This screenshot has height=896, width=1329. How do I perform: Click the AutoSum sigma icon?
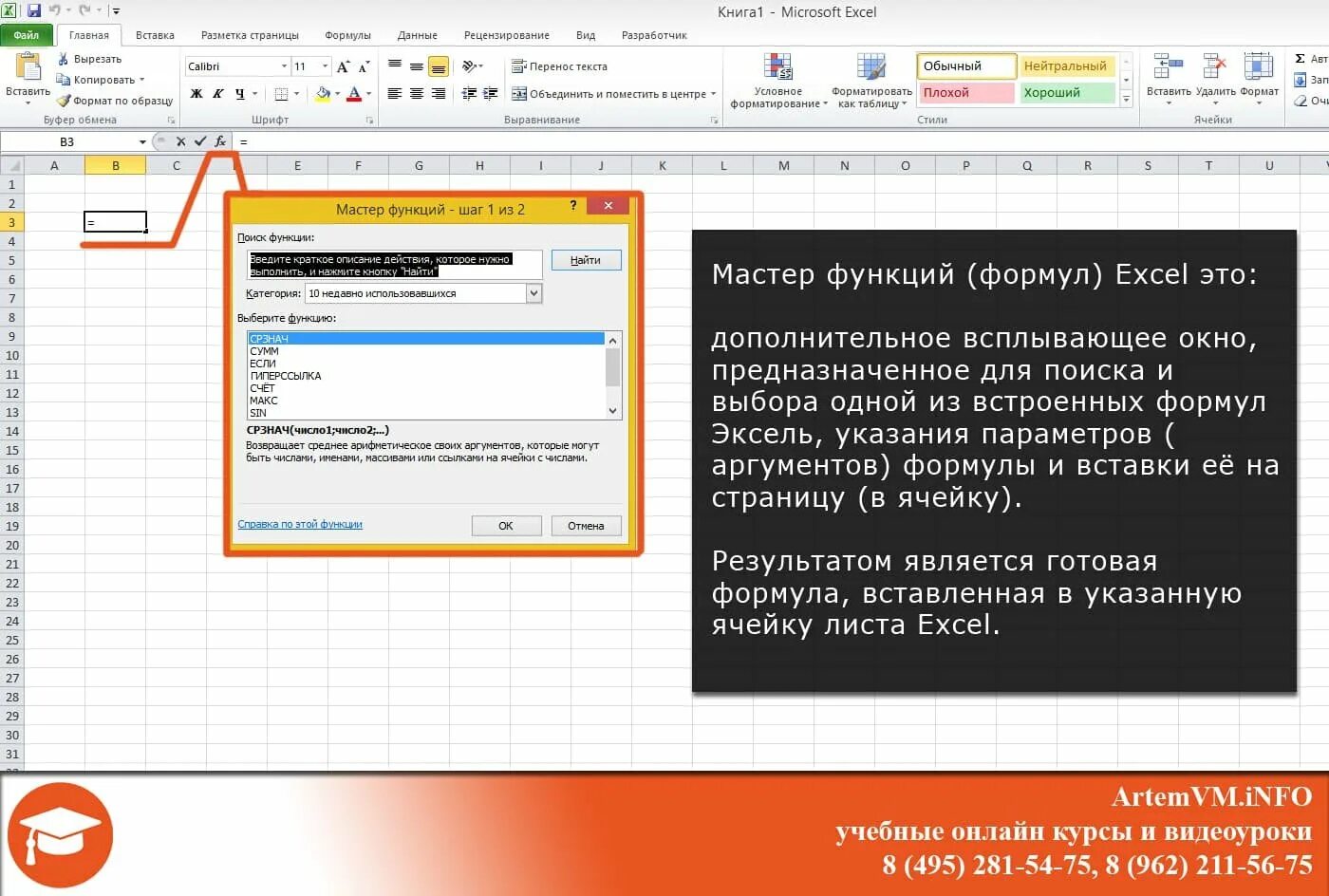coord(1301,59)
